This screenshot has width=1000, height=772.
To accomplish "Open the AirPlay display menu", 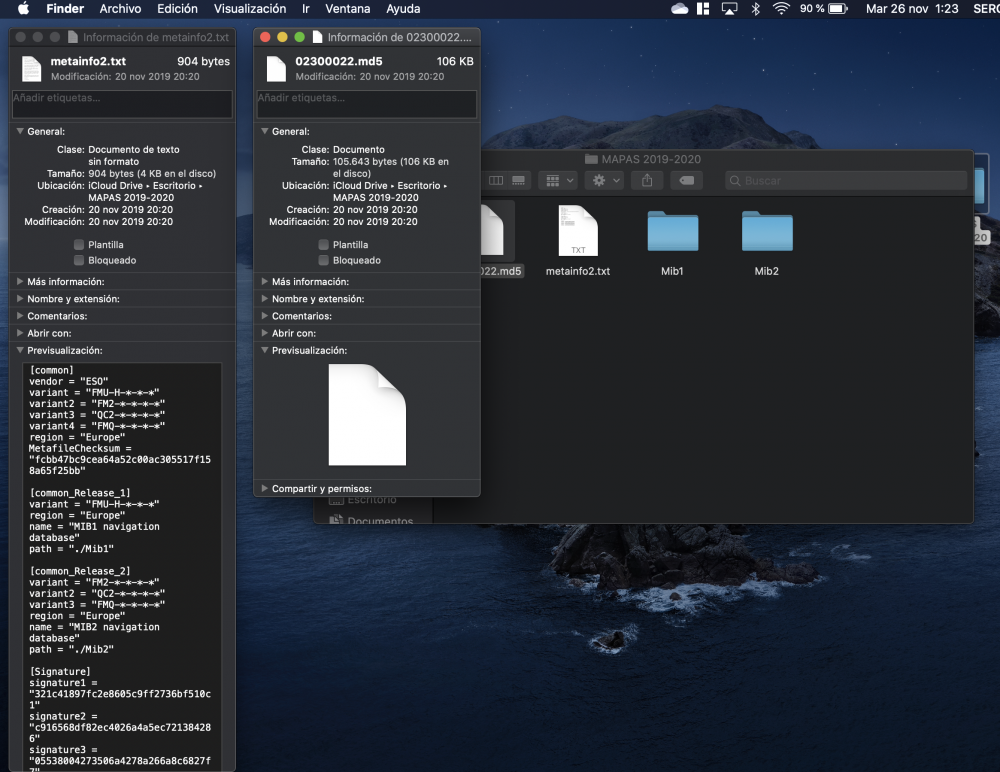I will (x=729, y=8).
